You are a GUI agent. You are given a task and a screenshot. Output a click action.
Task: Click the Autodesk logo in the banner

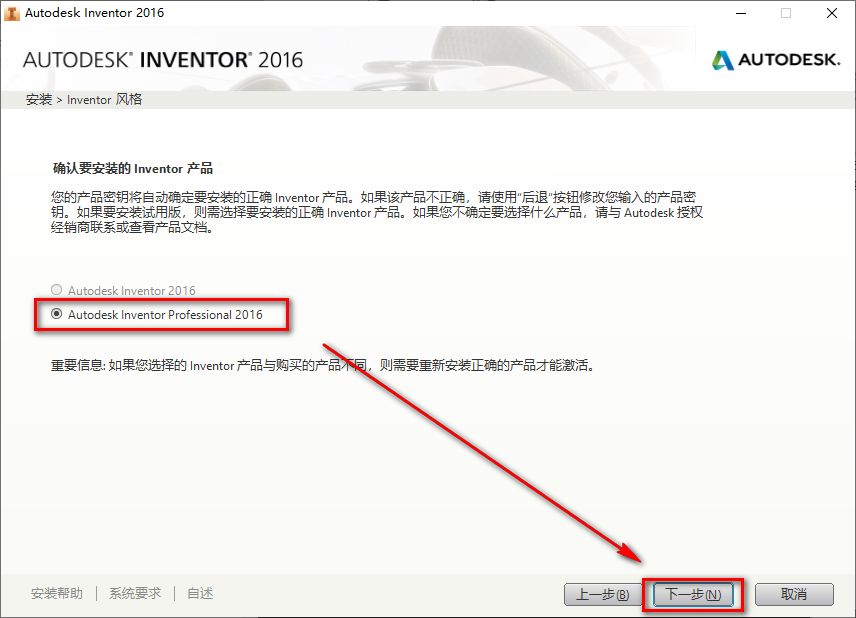tap(775, 60)
